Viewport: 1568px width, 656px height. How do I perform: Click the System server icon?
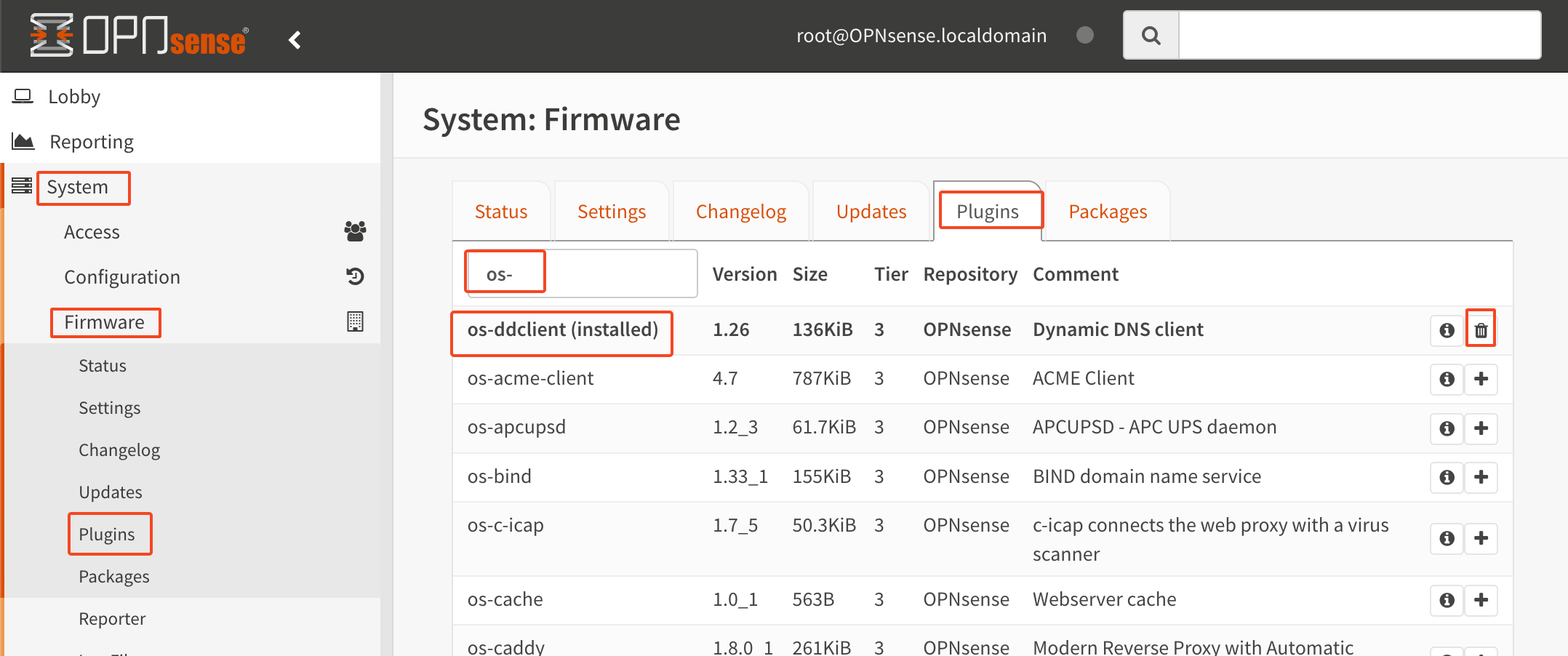[x=22, y=186]
